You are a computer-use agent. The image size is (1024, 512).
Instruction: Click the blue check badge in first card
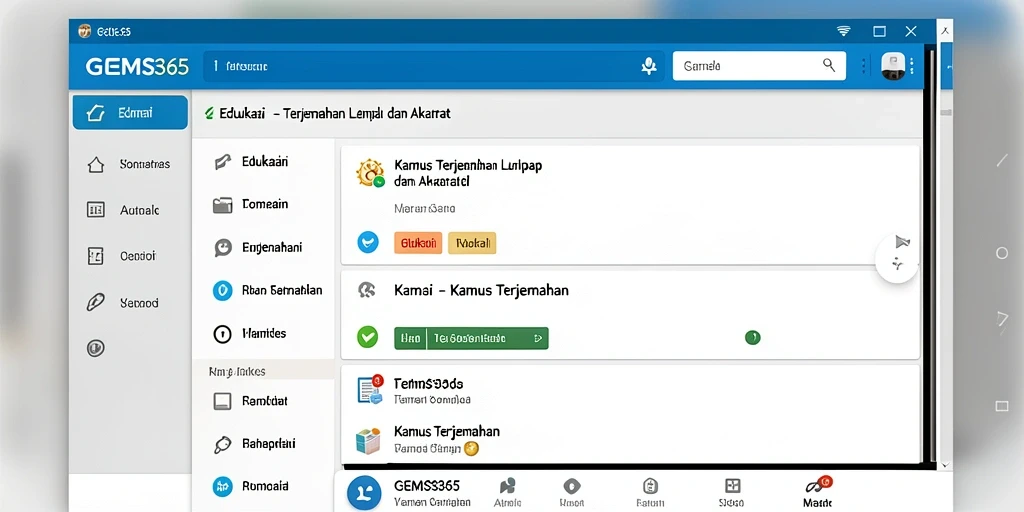coord(368,242)
